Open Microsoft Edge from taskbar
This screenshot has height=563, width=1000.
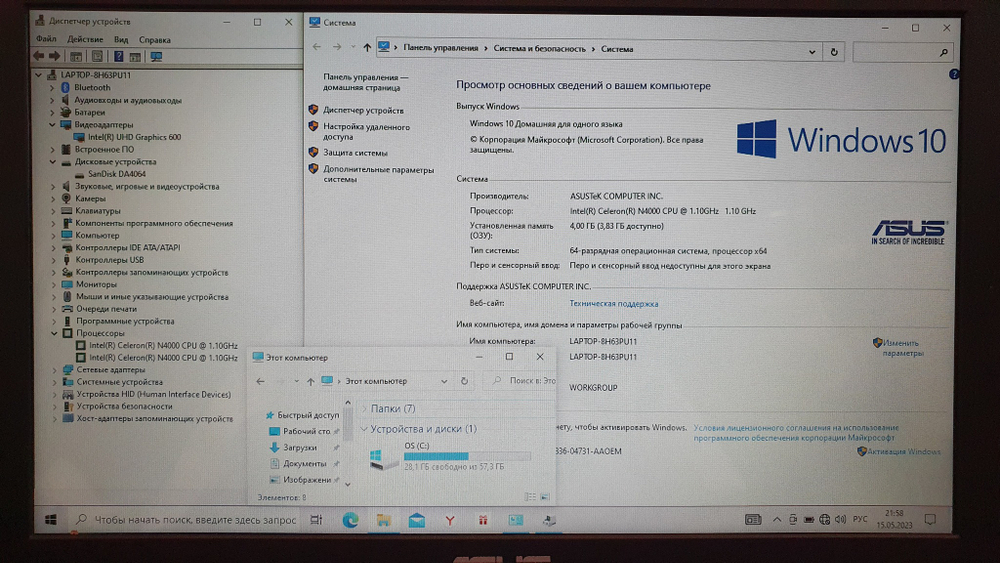point(350,520)
